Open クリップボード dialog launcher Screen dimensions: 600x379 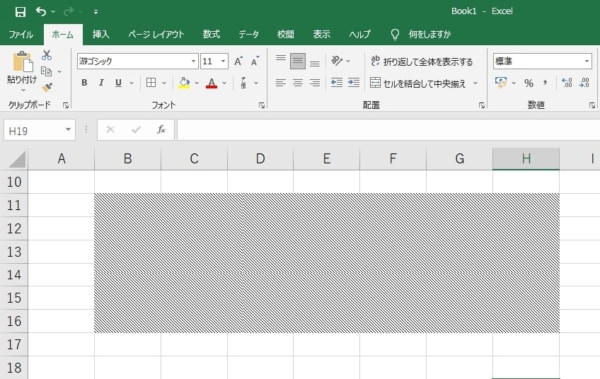click(x=66, y=105)
